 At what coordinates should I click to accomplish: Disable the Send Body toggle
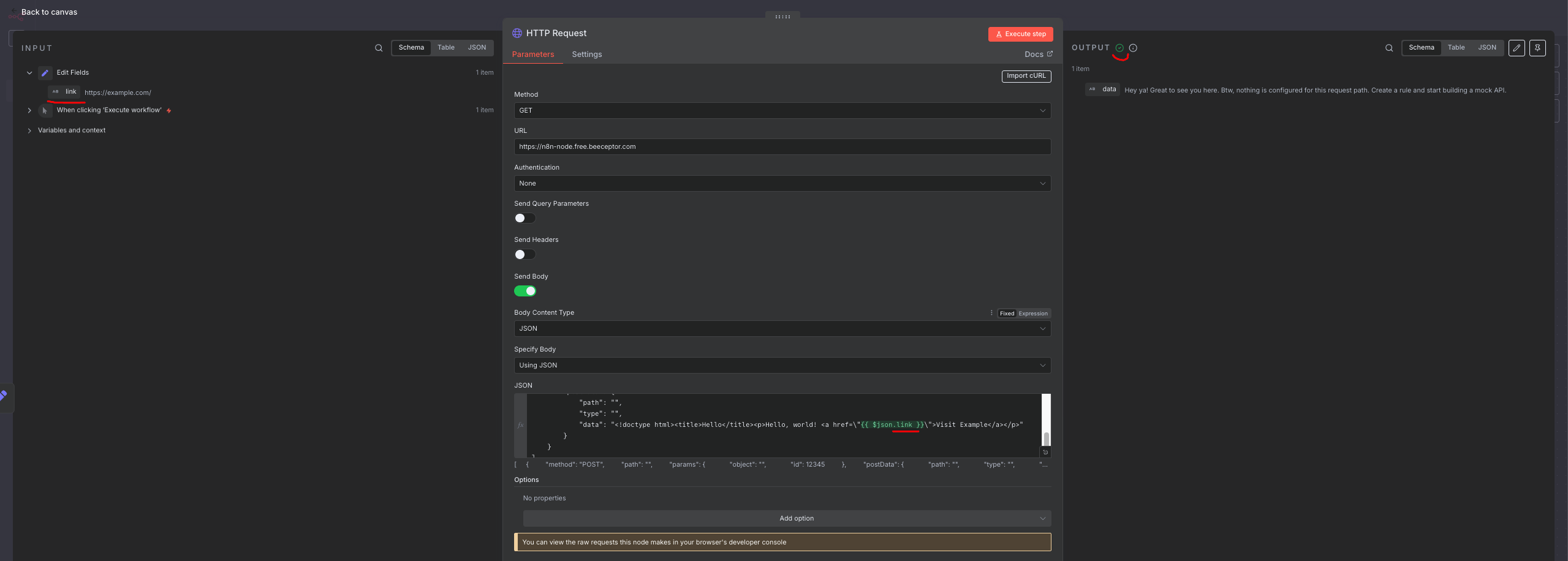coord(525,292)
